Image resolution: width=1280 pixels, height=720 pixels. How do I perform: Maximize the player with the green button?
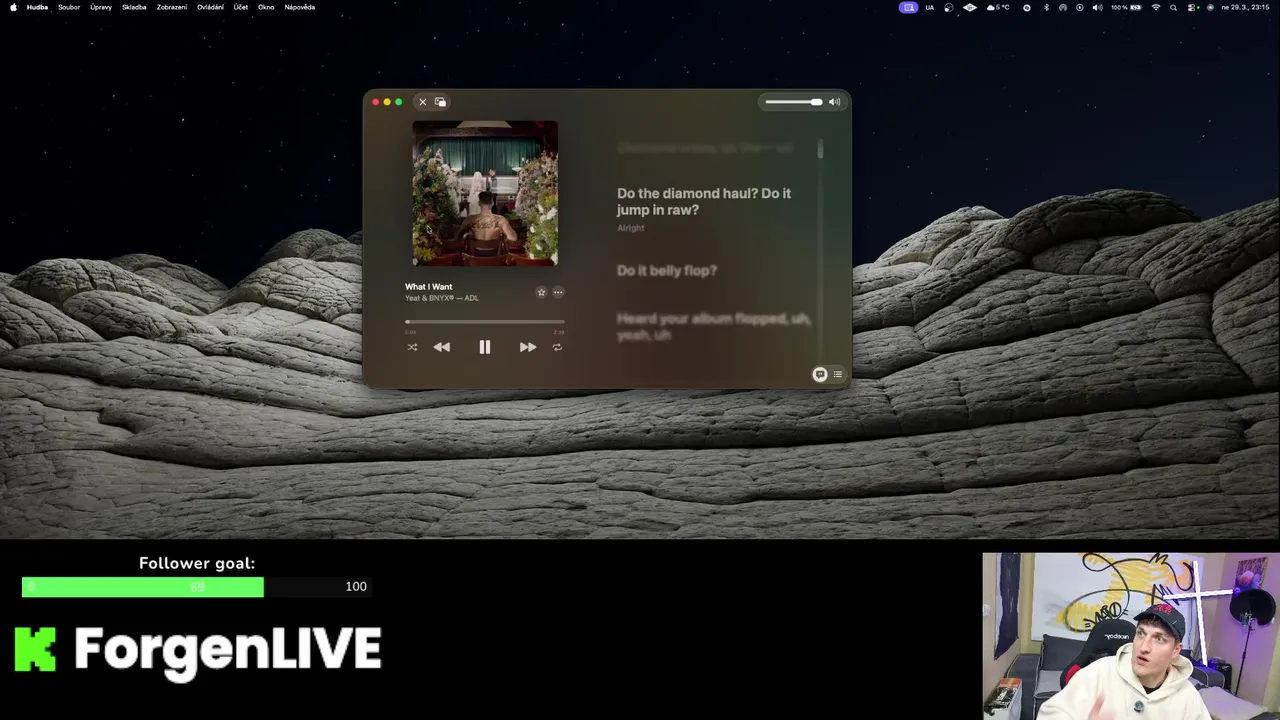point(398,102)
